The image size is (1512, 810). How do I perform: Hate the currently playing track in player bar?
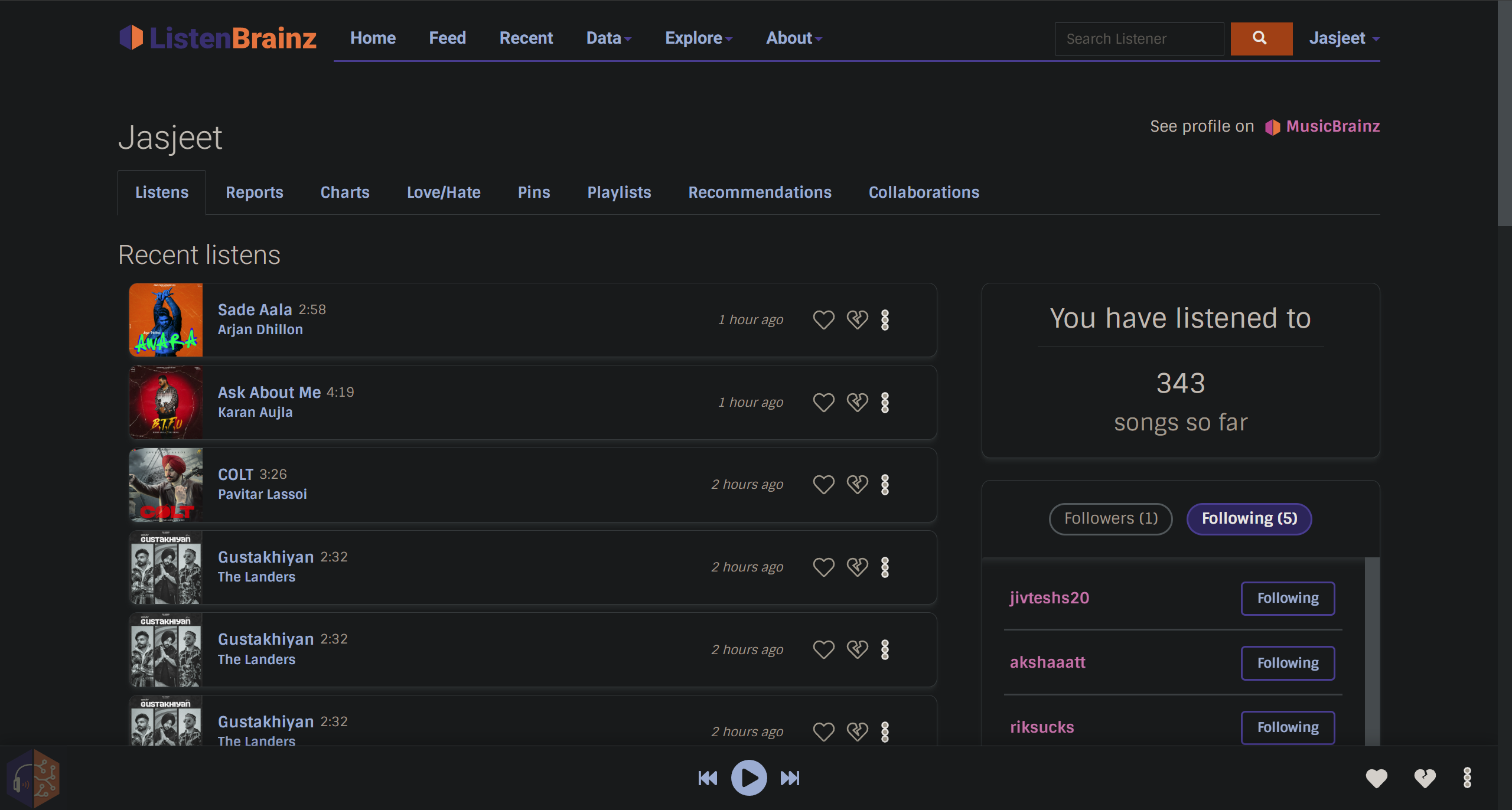point(1425,778)
